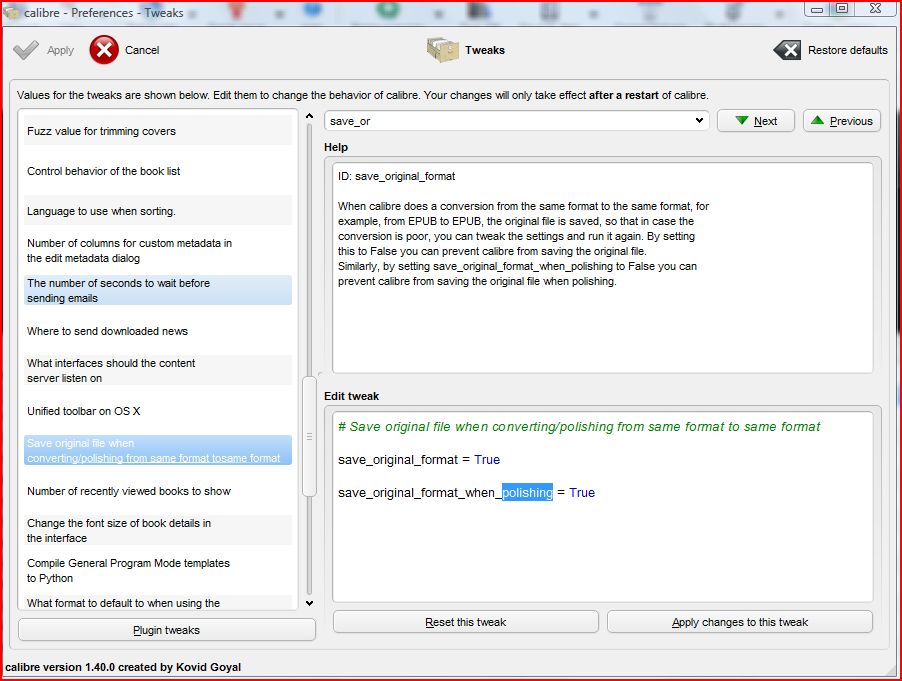
Task: Select 'Fuzz value for trimming covers' tweak
Action: point(158,131)
